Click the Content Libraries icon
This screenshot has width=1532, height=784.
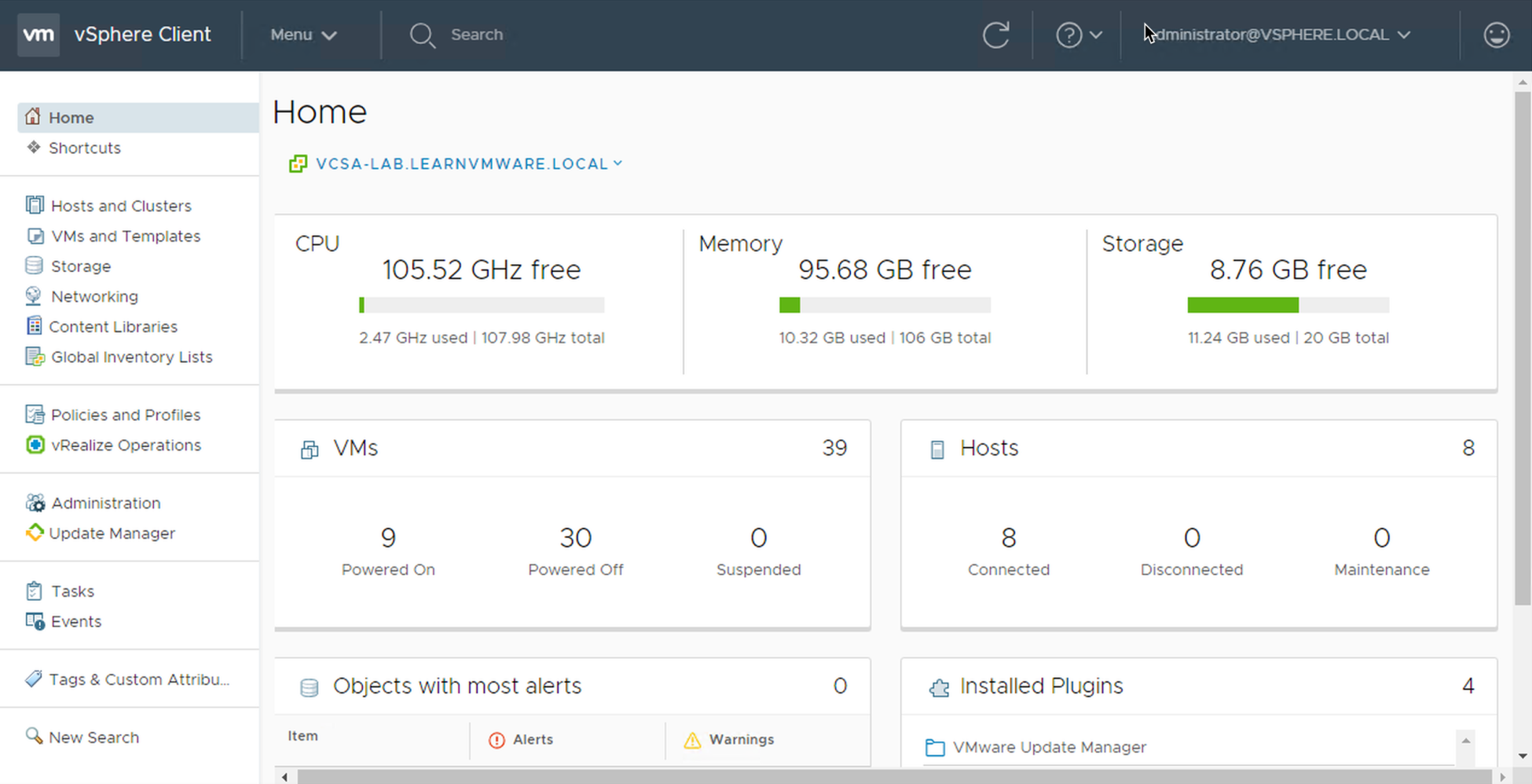[x=34, y=326]
